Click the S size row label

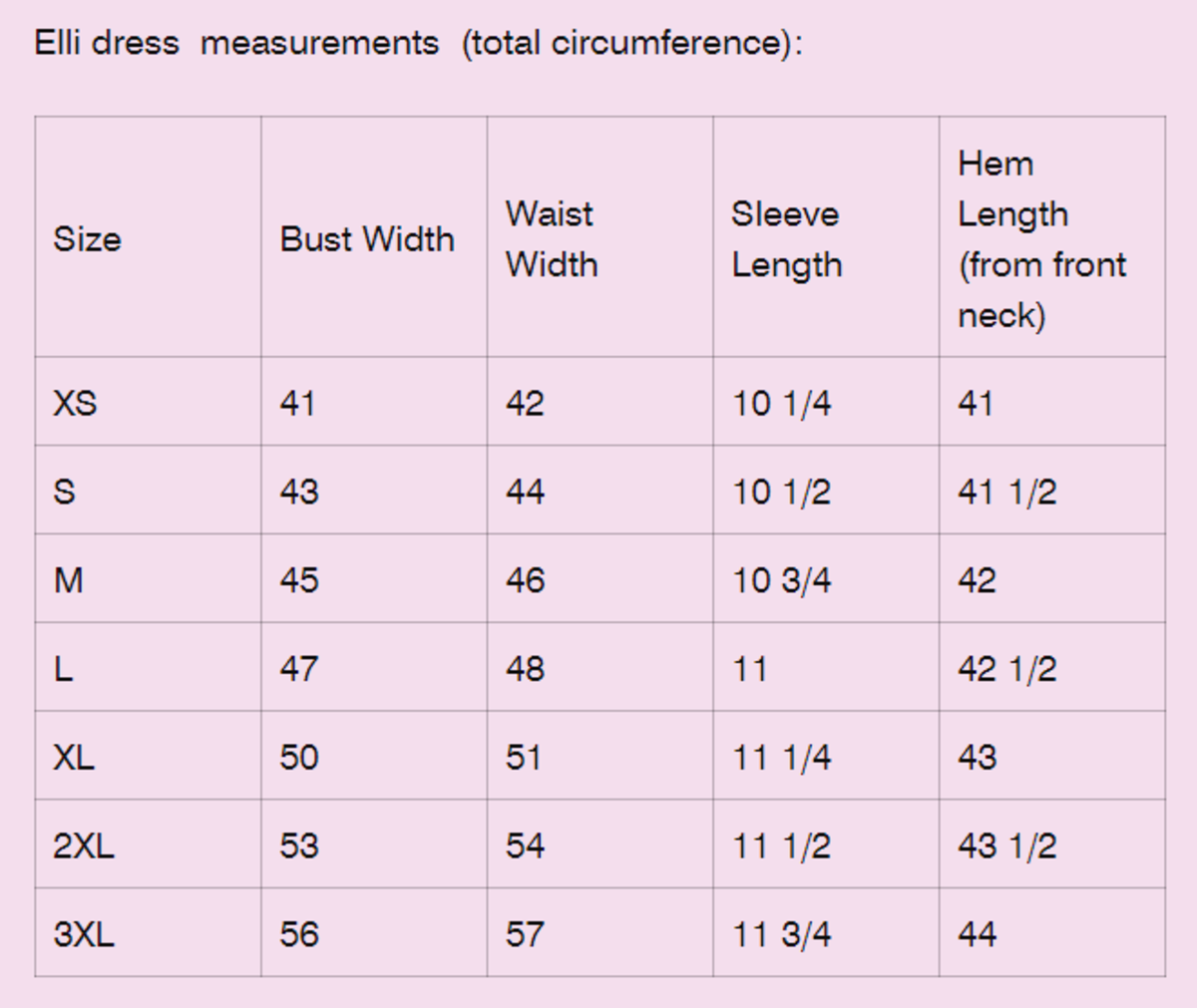64,492
